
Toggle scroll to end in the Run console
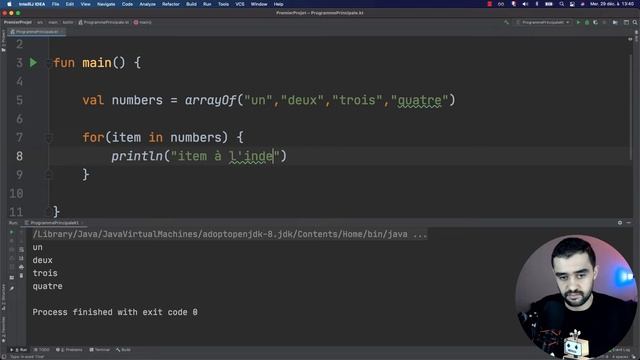(x=21, y=258)
